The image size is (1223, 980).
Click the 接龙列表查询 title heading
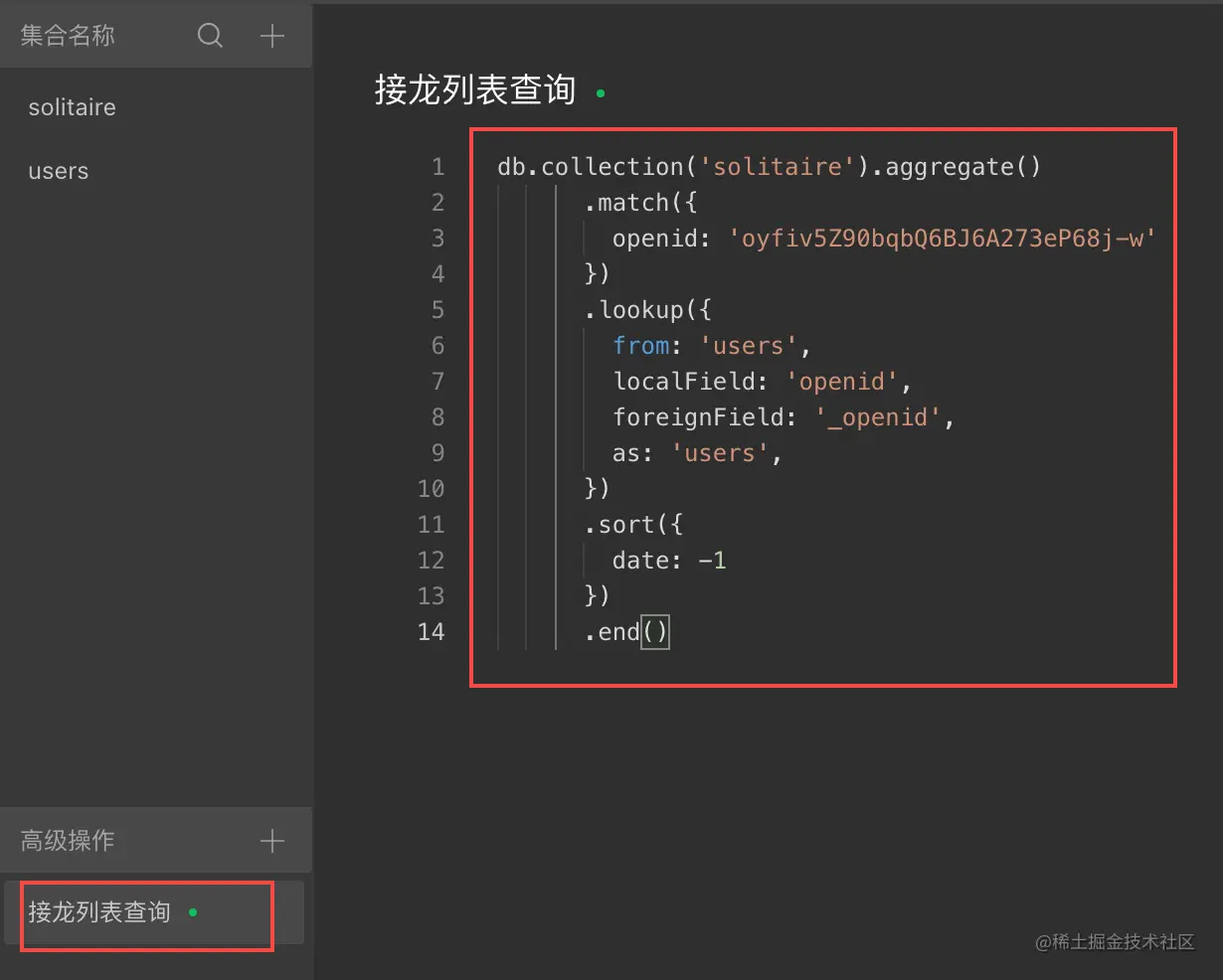[x=475, y=89]
